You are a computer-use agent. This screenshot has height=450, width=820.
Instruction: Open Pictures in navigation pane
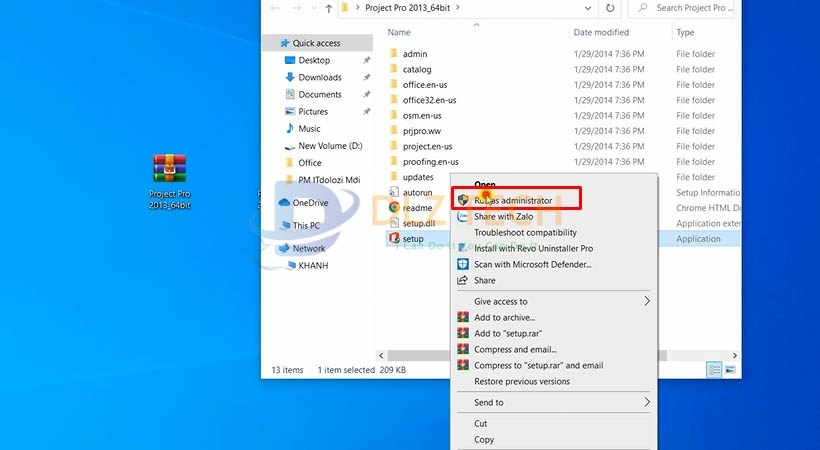tap(313, 111)
